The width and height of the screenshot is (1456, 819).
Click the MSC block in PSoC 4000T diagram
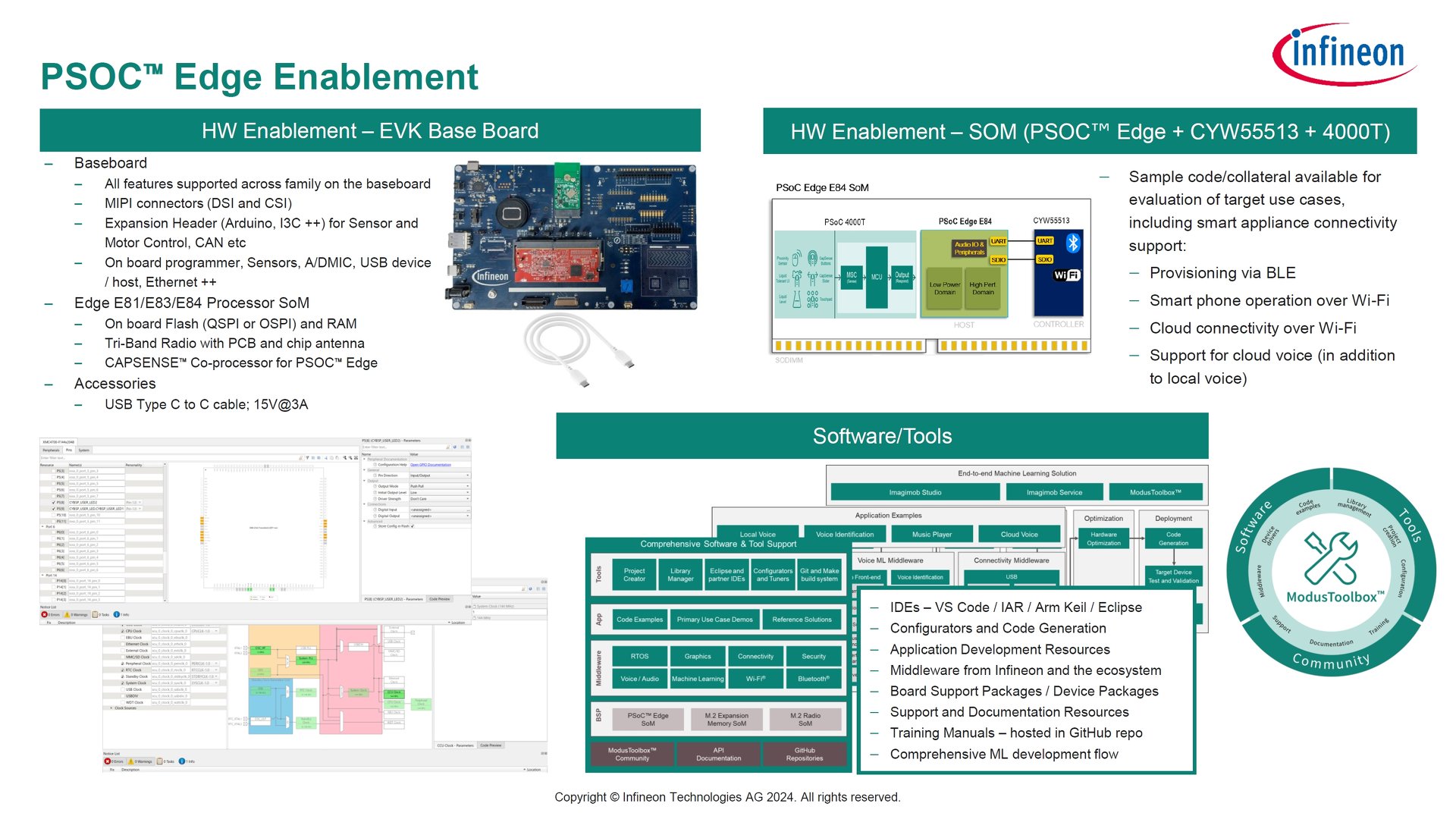[852, 278]
